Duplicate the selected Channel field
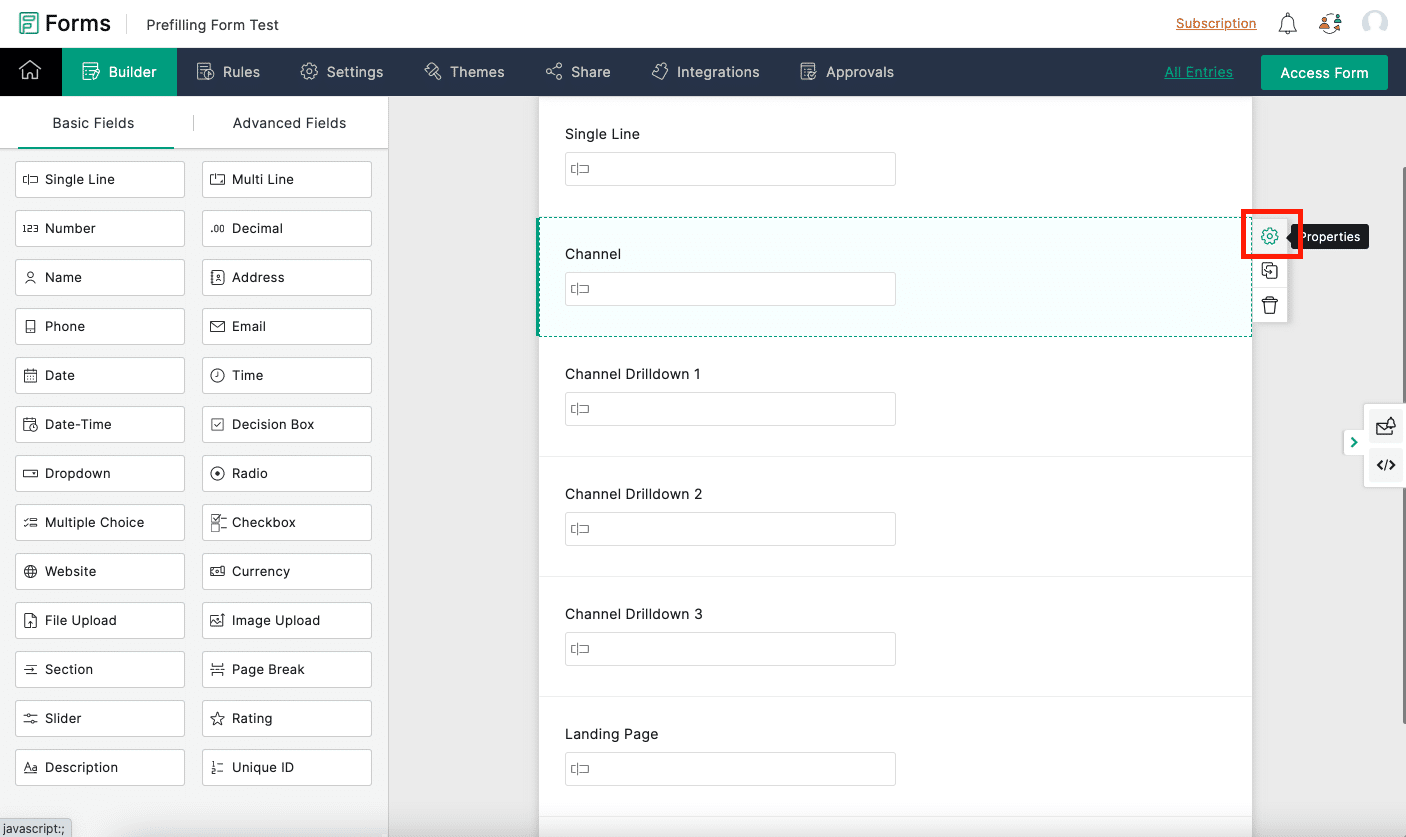 tap(1270, 270)
